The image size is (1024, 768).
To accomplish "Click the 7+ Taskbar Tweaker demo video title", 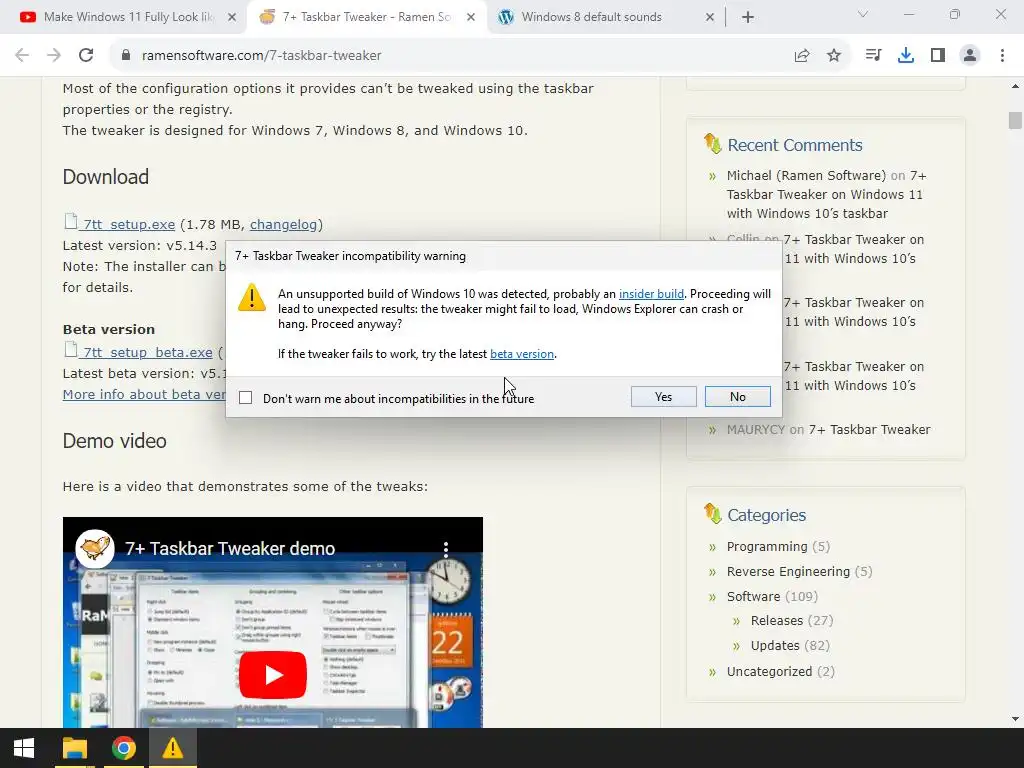I will (x=230, y=549).
